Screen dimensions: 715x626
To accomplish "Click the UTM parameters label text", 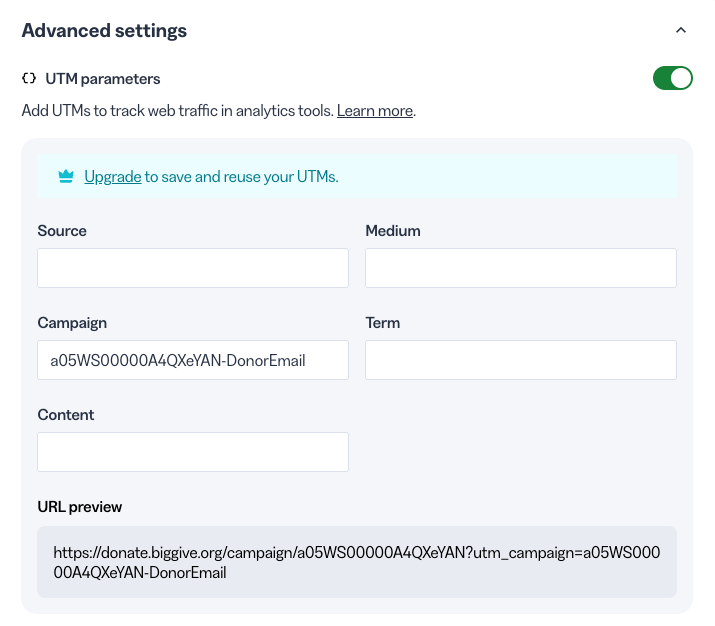I will [103, 78].
